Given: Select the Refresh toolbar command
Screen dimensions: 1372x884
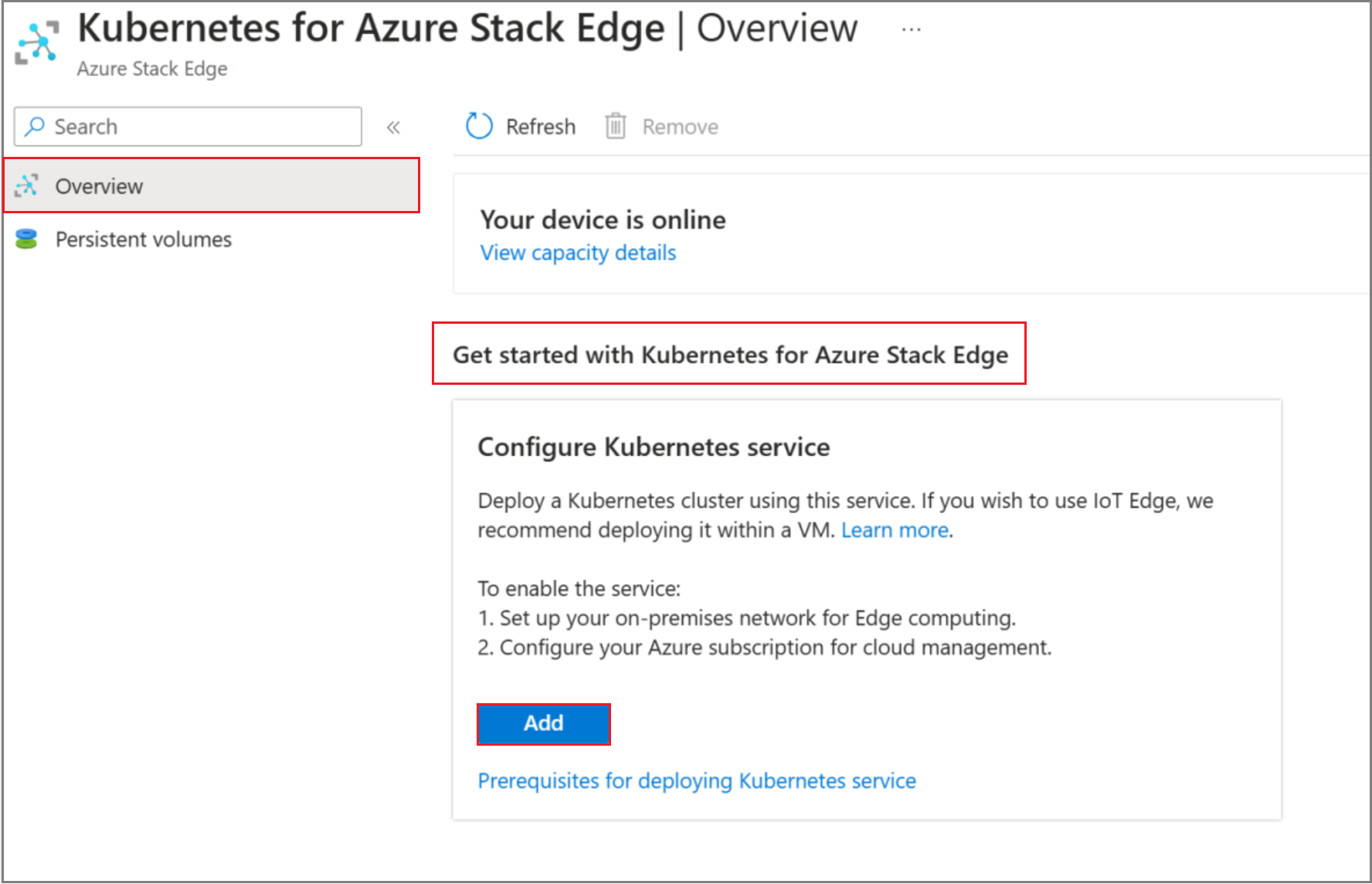Looking at the screenshot, I should [520, 125].
